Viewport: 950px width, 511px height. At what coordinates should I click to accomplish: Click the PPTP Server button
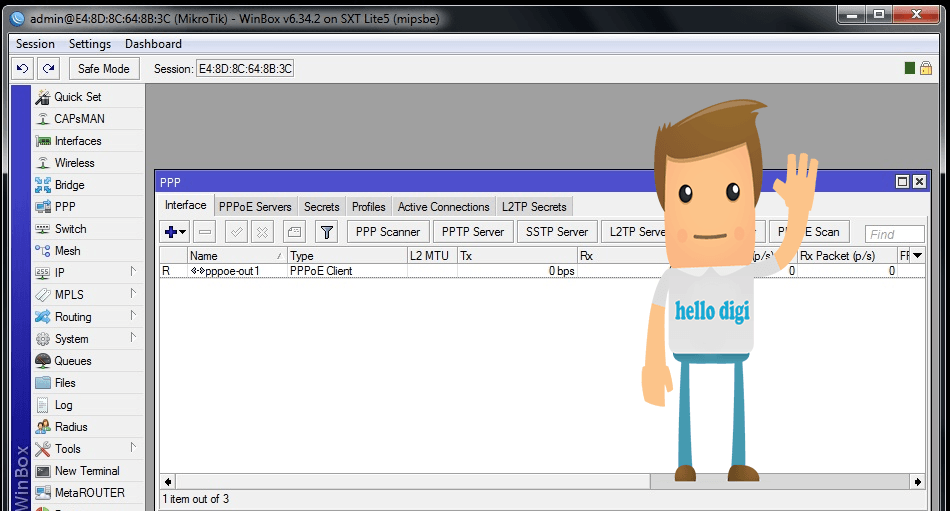(473, 232)
